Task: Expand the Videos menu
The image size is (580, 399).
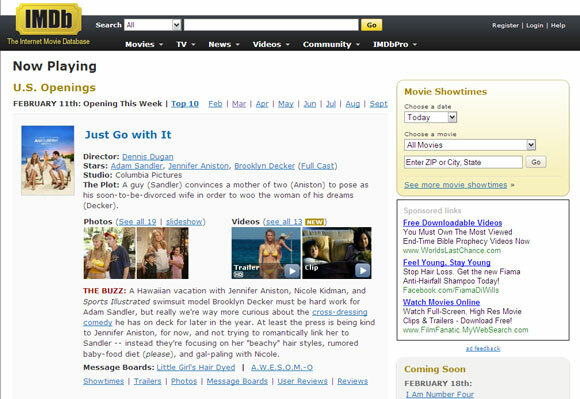Action: 271,44
